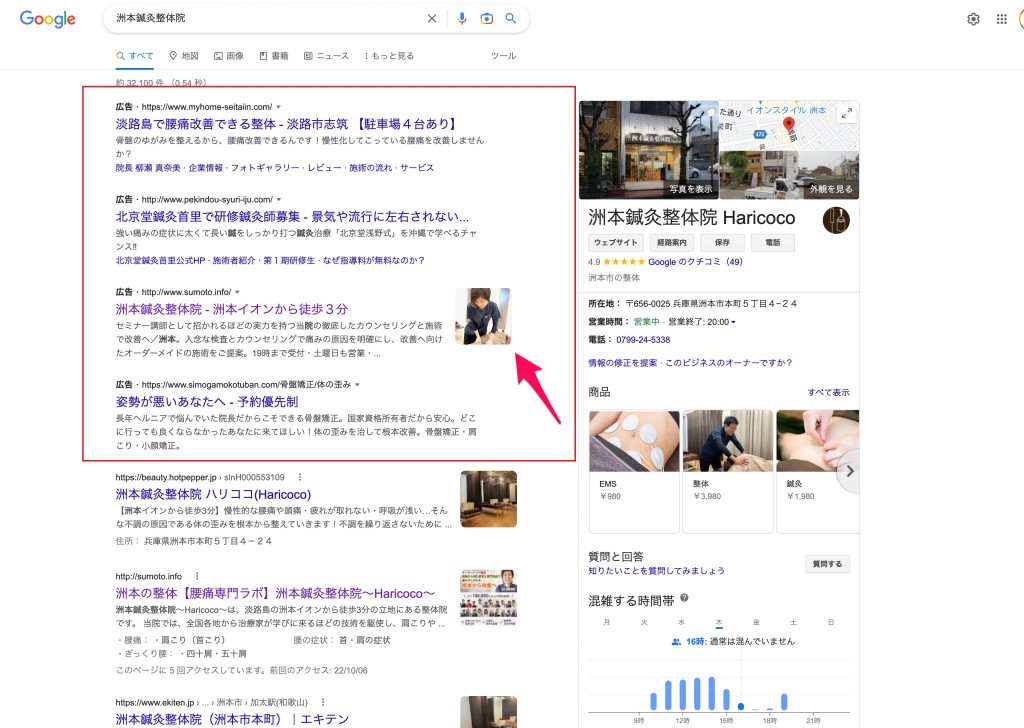1024x728 pixels.
Task: Click the フォトギャラリー sitelink
Action: [265, 168]
